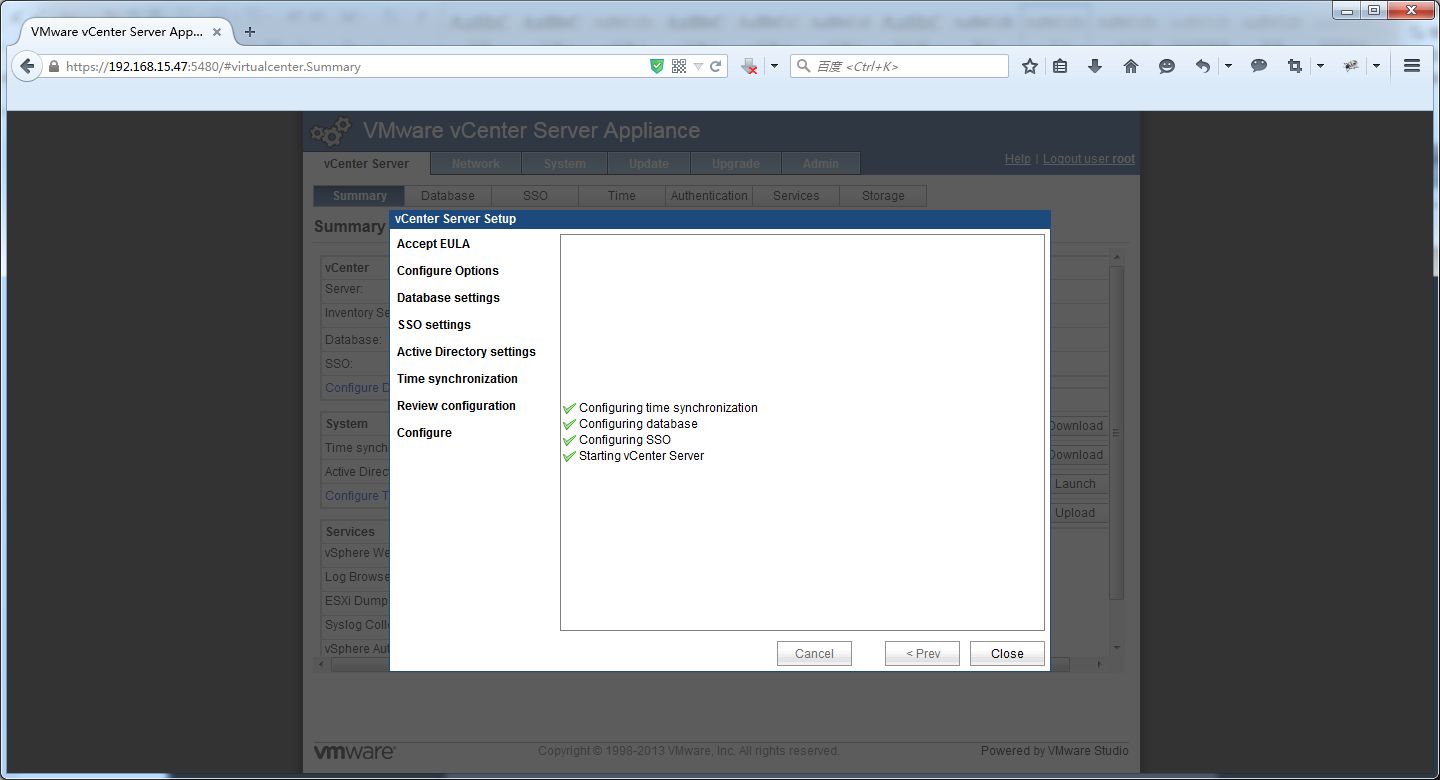Select Active Directory settings wizard step
The width and height of the screenshot is (1440, 780).
click(466, 352)
